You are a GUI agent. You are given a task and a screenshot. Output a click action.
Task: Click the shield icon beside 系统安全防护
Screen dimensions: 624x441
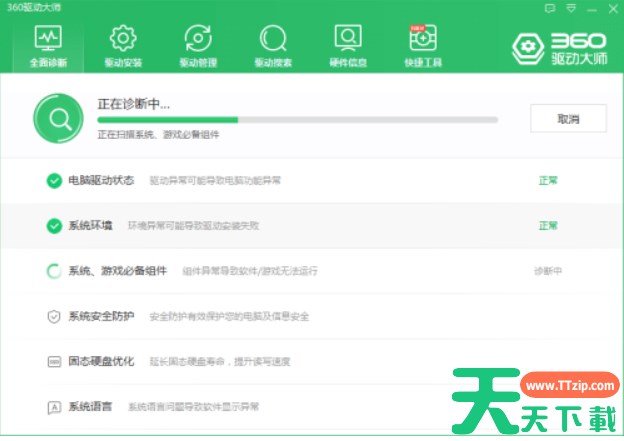pos(54,316)
